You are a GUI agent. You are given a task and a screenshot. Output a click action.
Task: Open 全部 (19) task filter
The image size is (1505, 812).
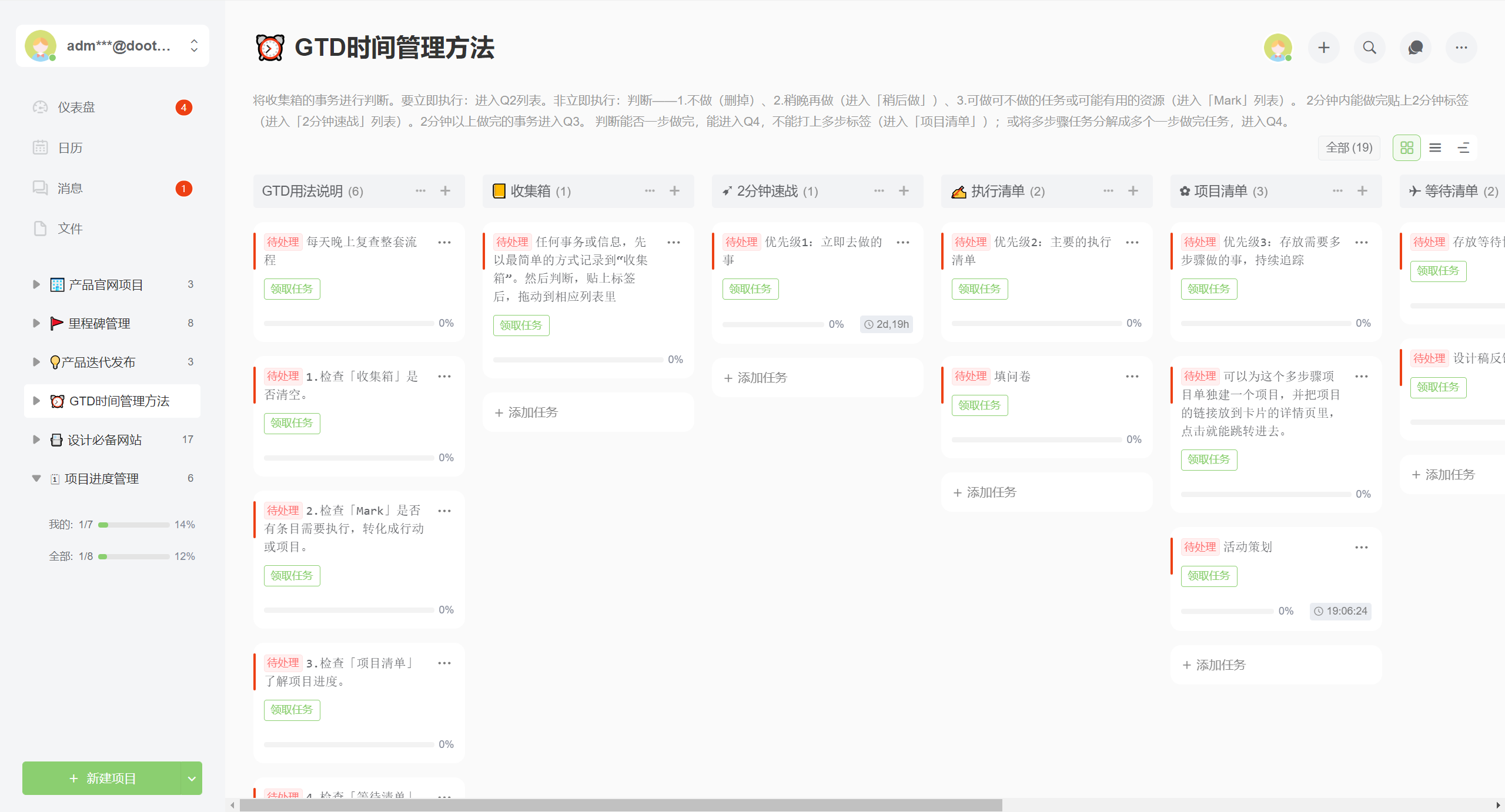coord(1349,148)
